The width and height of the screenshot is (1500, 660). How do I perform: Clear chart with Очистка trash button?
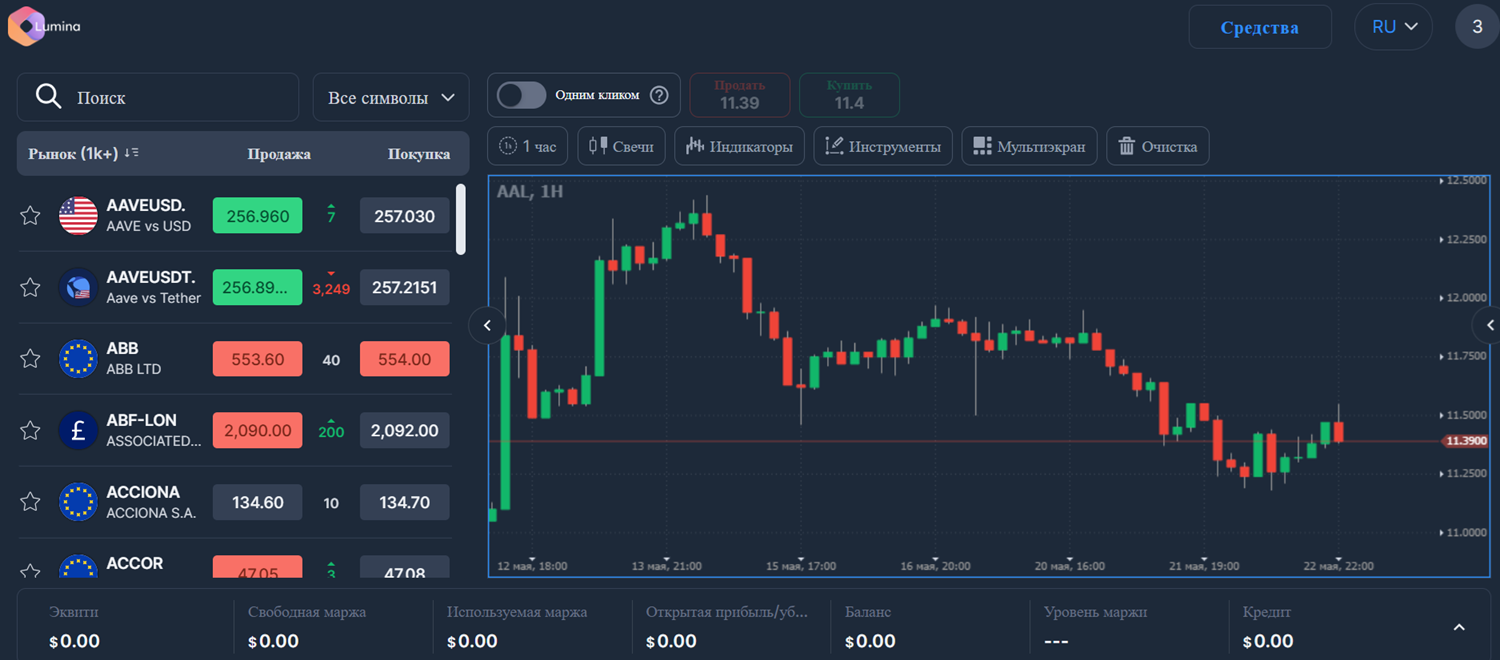1158,146
